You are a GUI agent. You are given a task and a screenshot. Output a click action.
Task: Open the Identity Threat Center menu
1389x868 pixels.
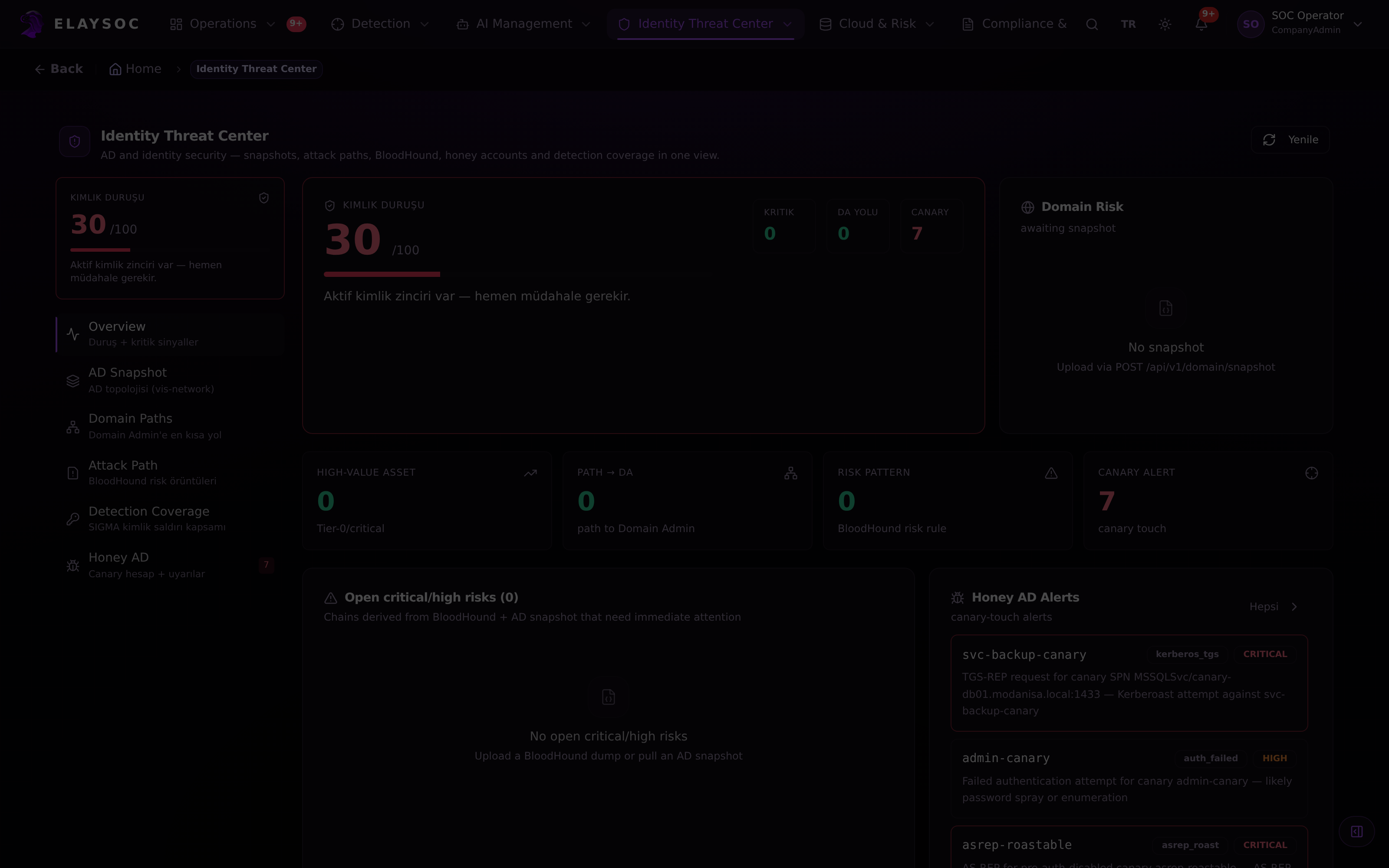(705, 24)
